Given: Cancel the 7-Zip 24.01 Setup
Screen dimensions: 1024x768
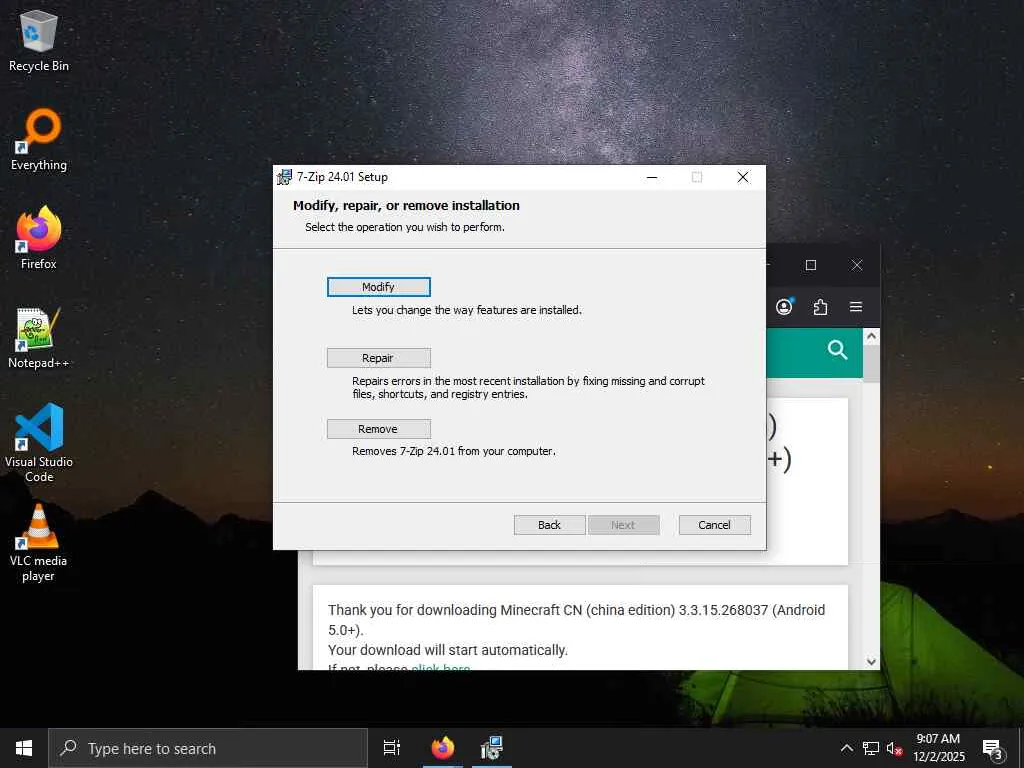Looking at the screenshot, I should (x=714, y=525).
